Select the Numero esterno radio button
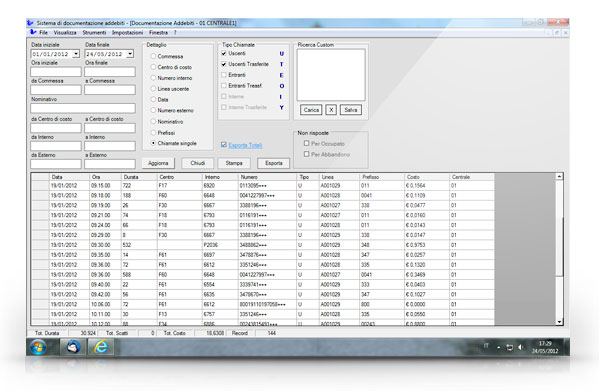This screenshot has width=600, height=391. (x=153, y=110)
